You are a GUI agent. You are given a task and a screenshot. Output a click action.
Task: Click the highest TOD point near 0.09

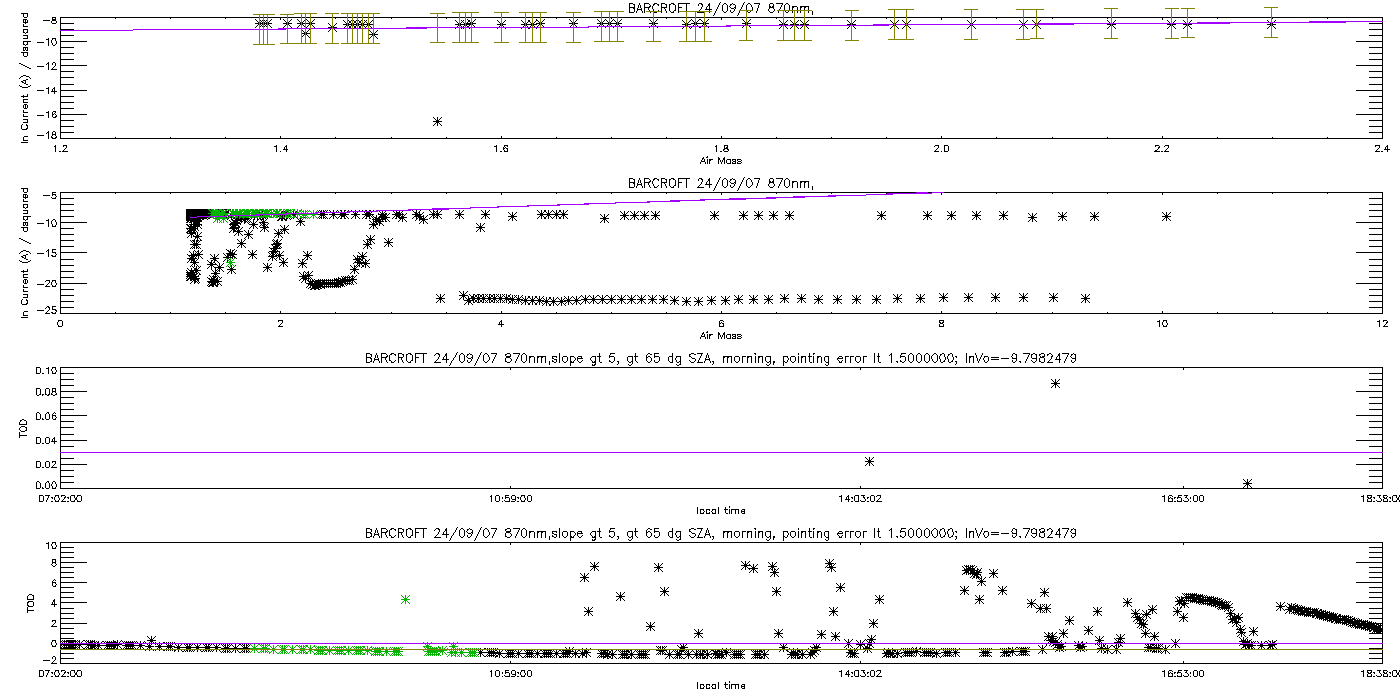point(1055,383)
